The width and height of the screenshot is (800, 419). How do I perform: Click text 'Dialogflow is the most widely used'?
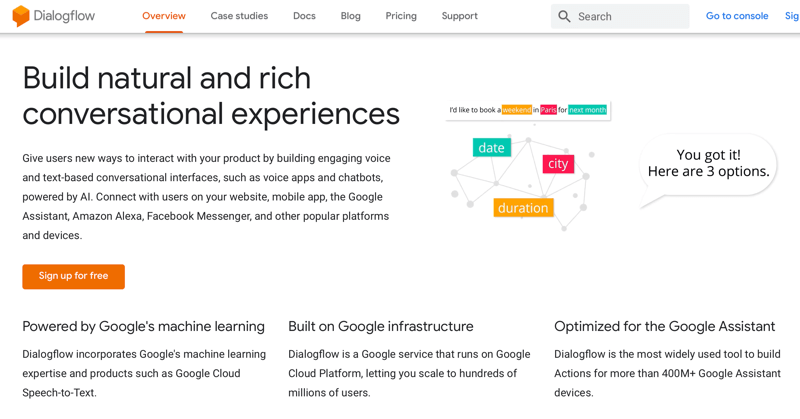point(647,354)
